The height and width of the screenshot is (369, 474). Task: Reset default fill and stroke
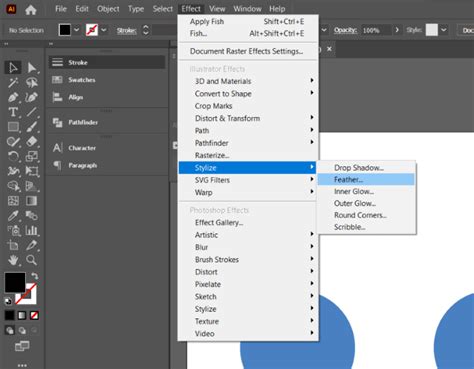8,301
